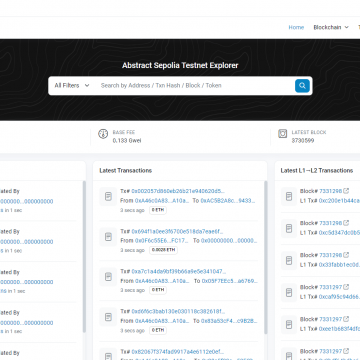Click block icon beside L1 Tx 0xc200e1b44ca
360x360 pixels.
(x=289, y=196)
